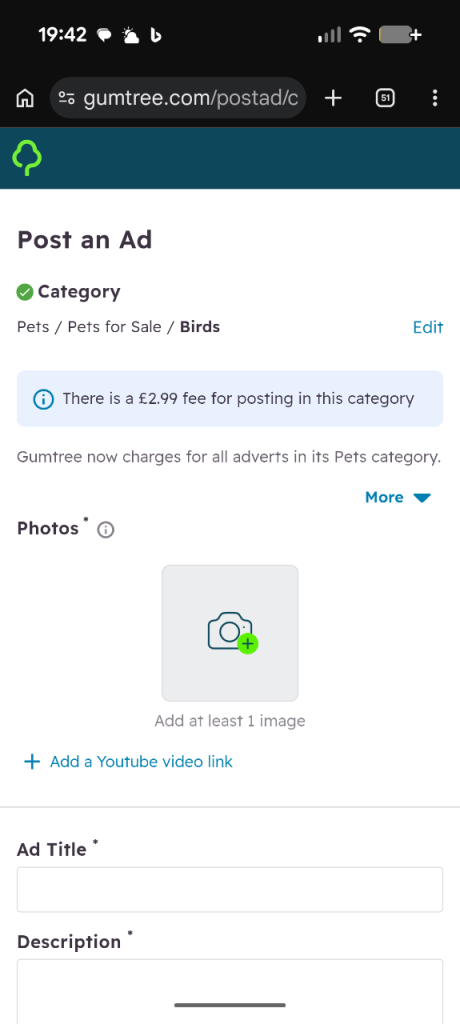
Task: Add a Youtube video link
Action: [141, 761]
